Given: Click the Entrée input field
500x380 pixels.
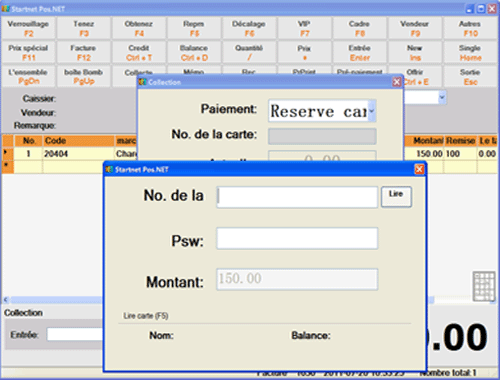Looking at the screenshot, I should click(x=75, y=334).
